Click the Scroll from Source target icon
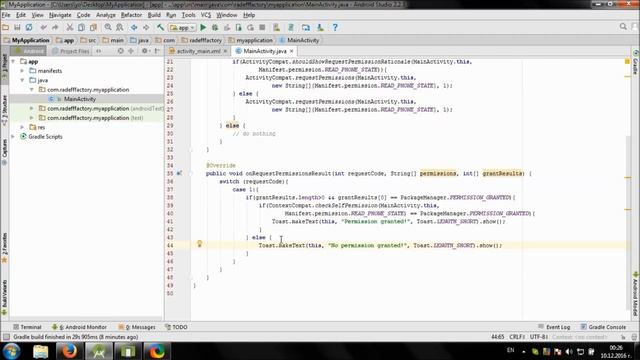640x360 pixels. (x=120, y=51)
